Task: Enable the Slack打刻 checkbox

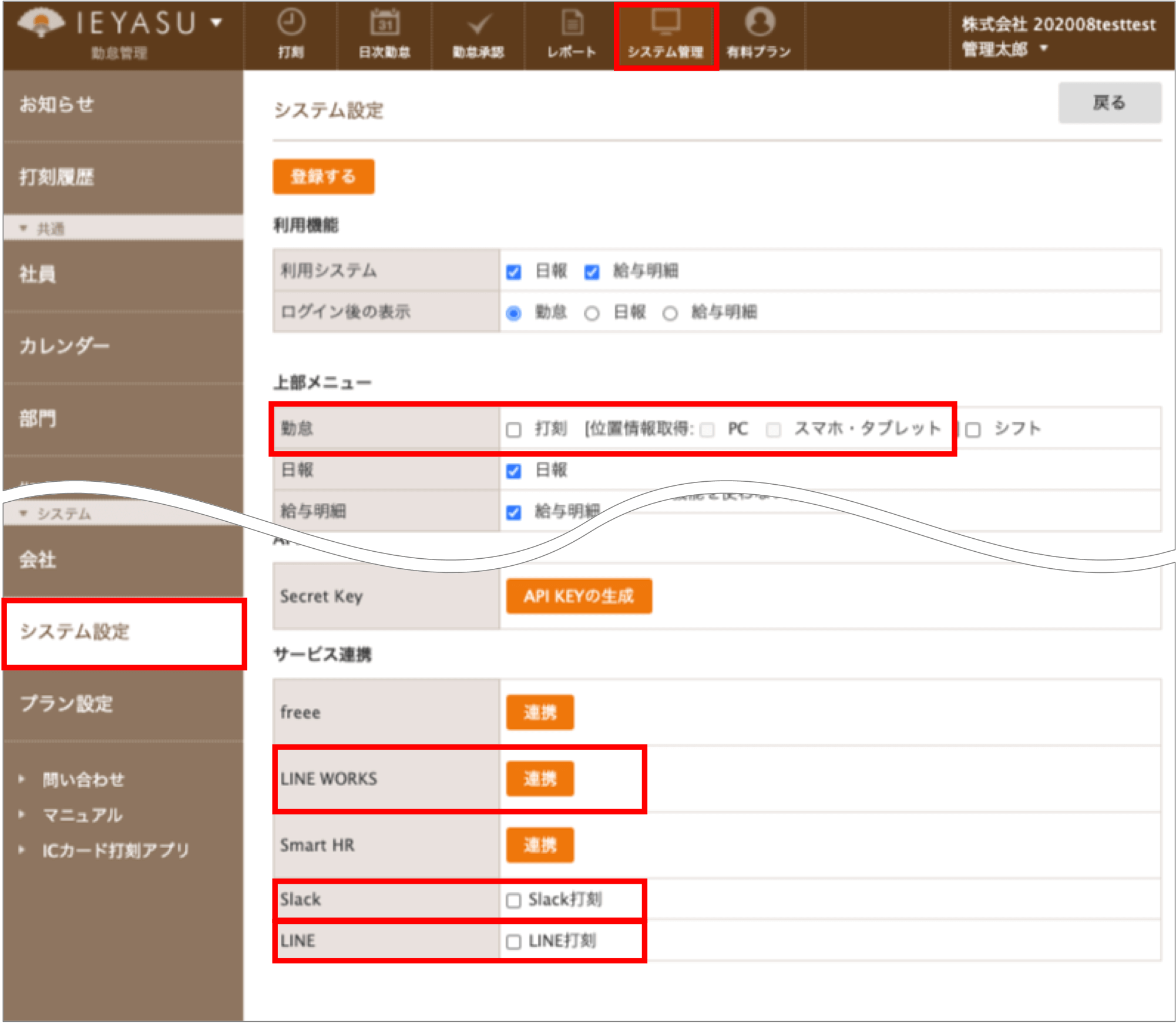Action: click(x=513, y=900)
